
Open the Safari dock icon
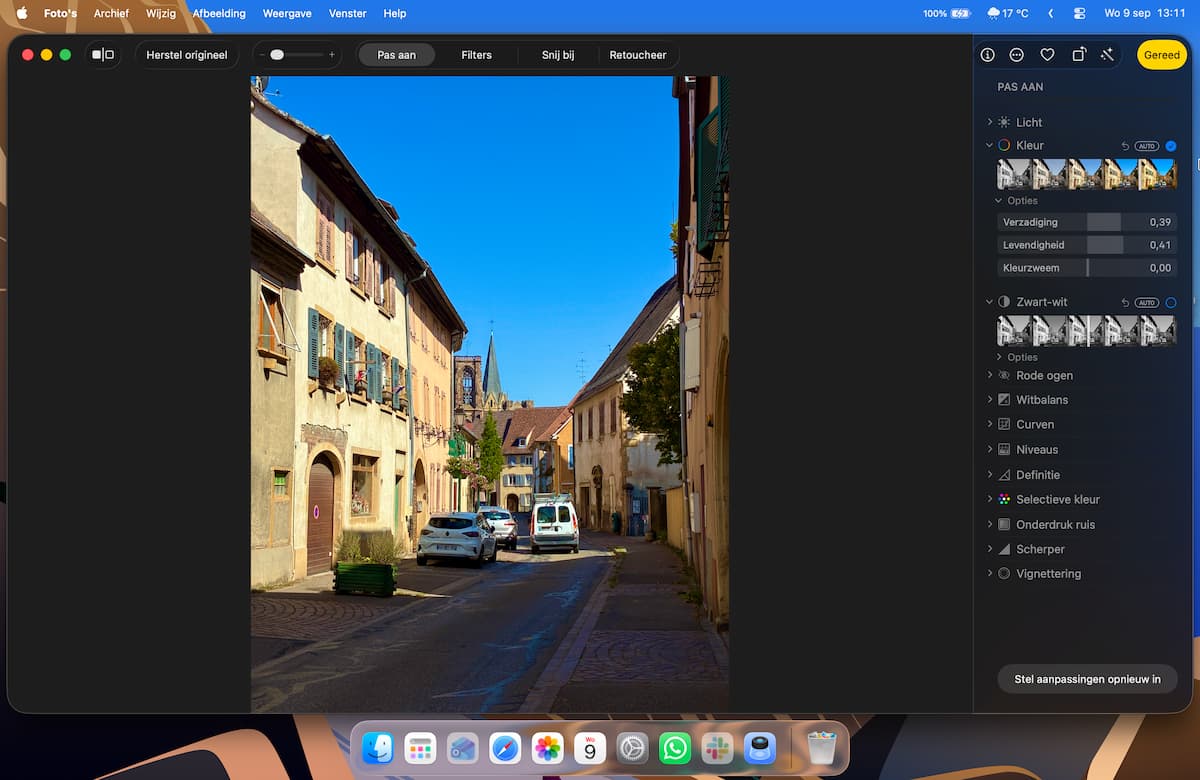[505, 747]
